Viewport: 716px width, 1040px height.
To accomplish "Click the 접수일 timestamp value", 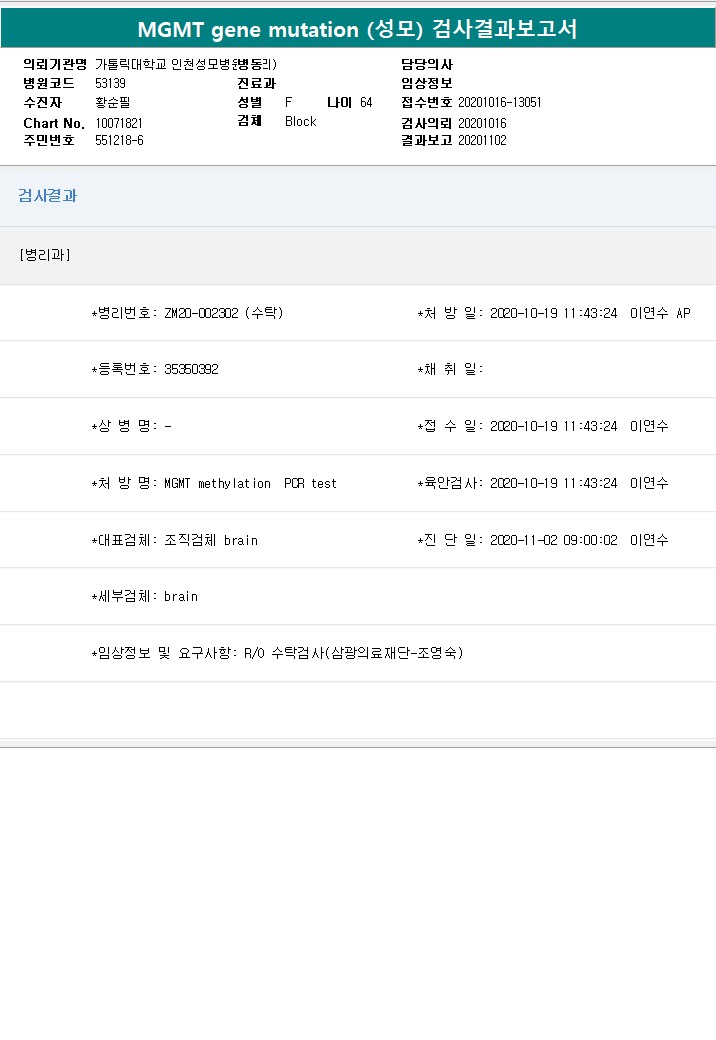I will [x=553, y=426].
